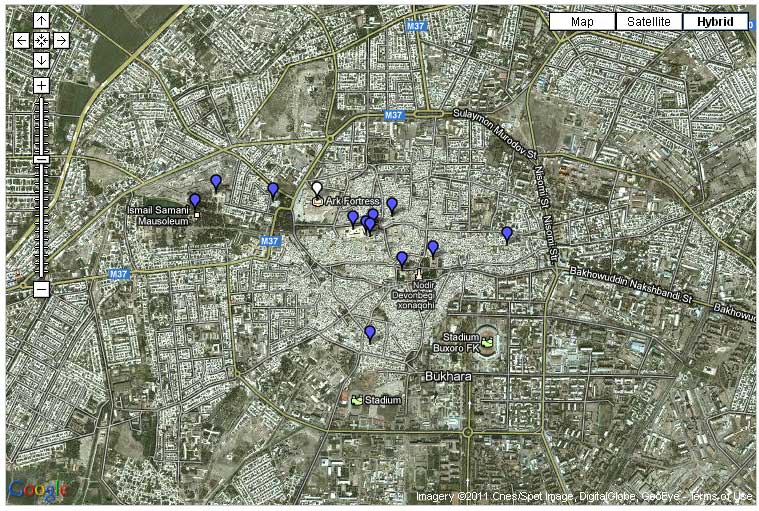
Task: Pan the map up with the arrow
Action: click(x=41, y=21)
